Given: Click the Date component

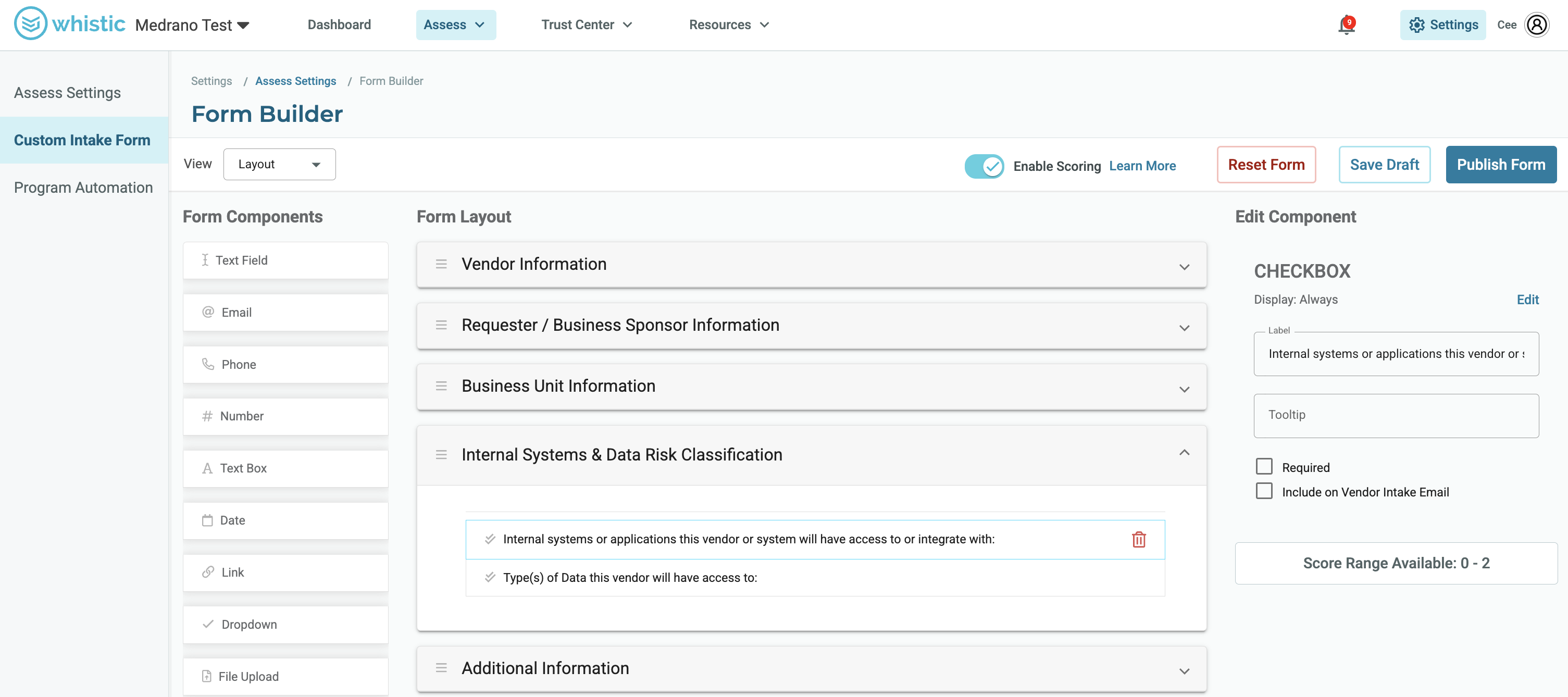Looking at the screenshot, I should point(285,520).
